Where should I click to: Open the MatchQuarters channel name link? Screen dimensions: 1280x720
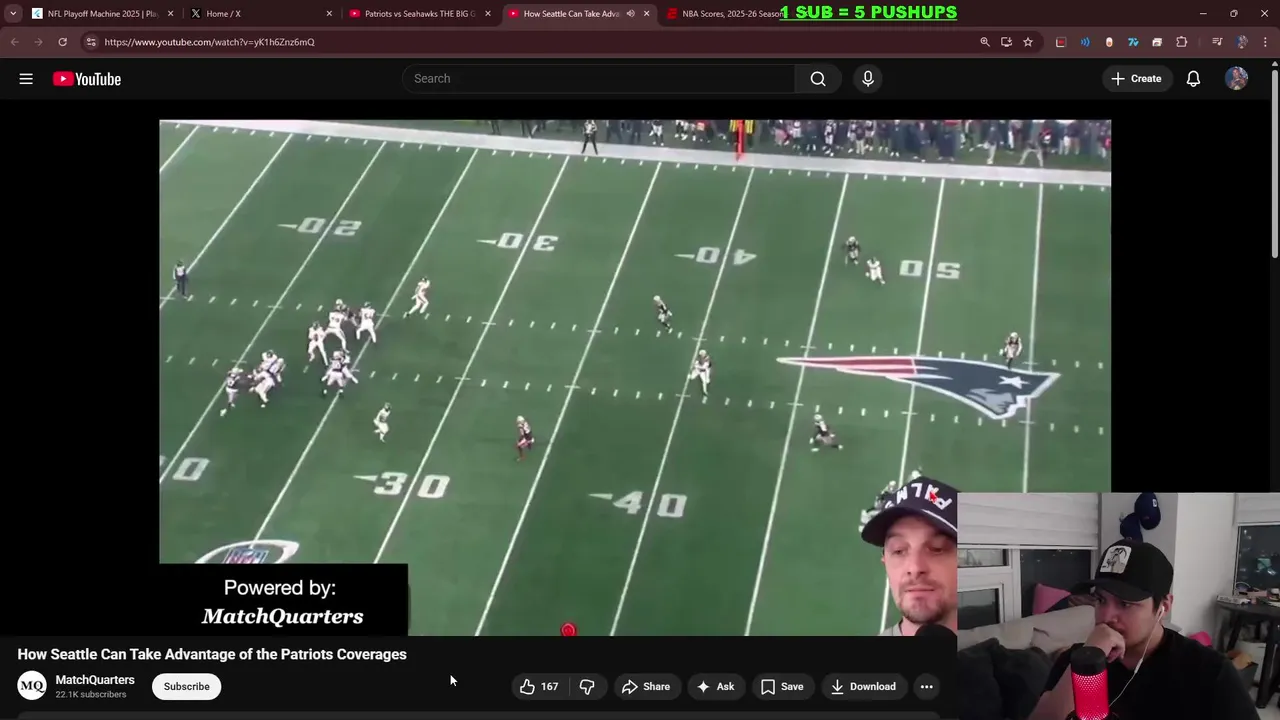click(95, 680)
